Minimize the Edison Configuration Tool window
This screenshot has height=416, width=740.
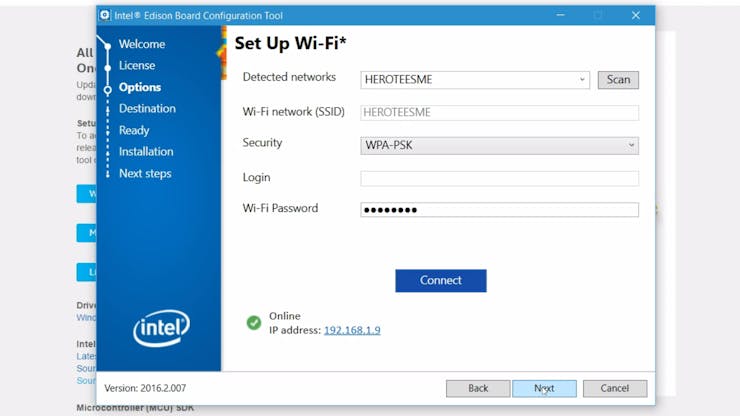[x=560, y=15]
